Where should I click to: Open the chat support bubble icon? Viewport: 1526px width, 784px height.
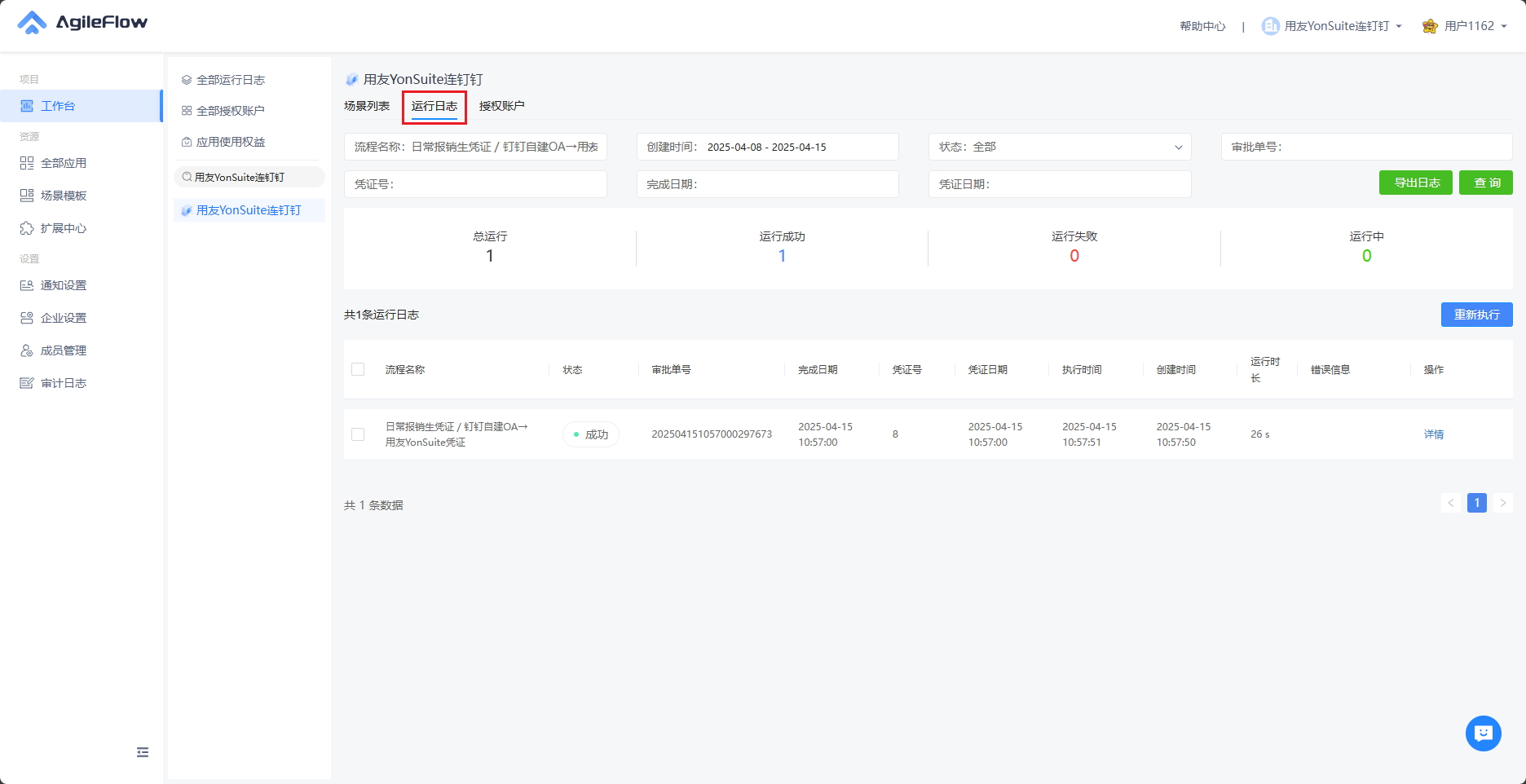click(x=1484, y=733)
